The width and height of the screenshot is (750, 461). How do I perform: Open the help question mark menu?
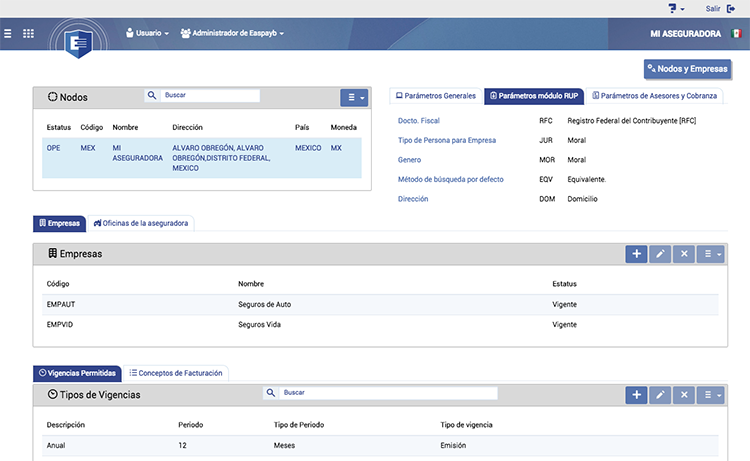(676, 9)
